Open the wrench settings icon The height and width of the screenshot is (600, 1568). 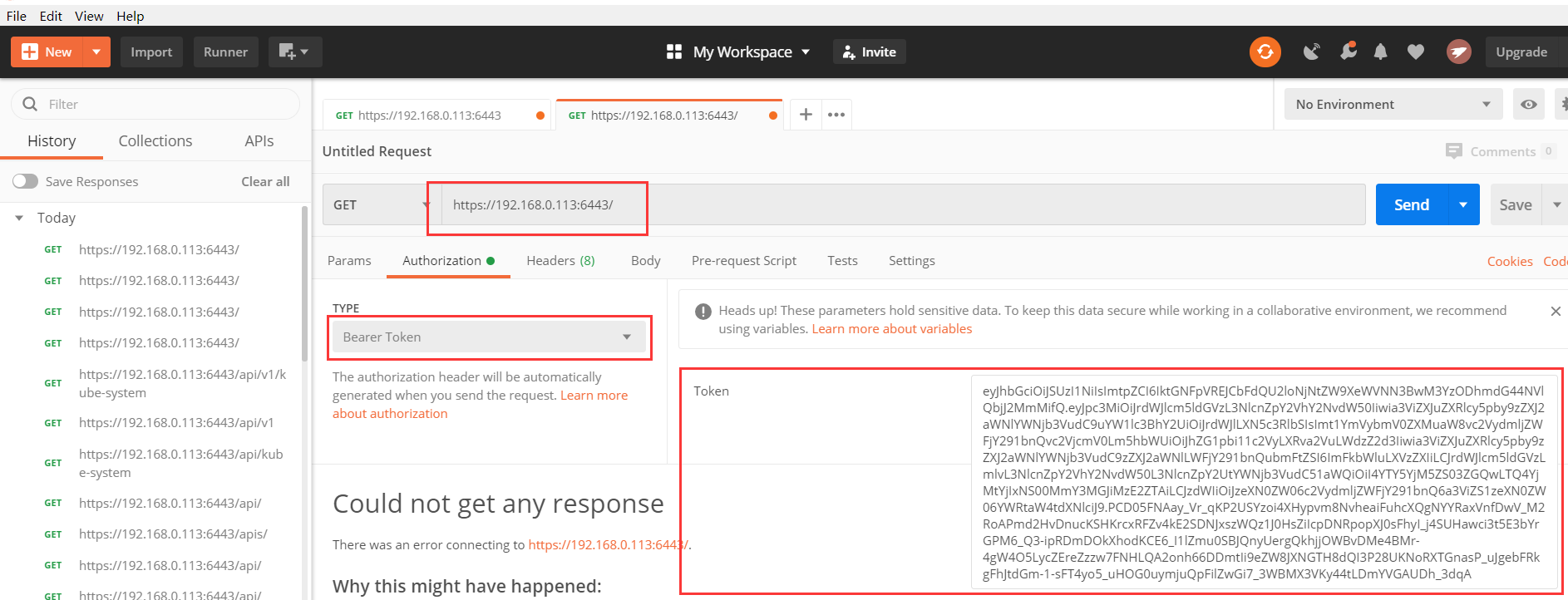[1348, 52]
